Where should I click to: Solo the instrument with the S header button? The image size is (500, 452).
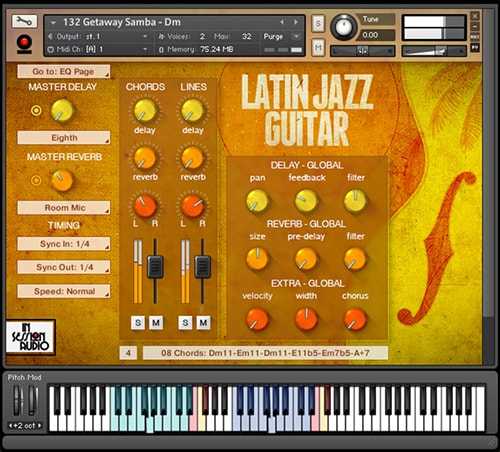point(318,24)
